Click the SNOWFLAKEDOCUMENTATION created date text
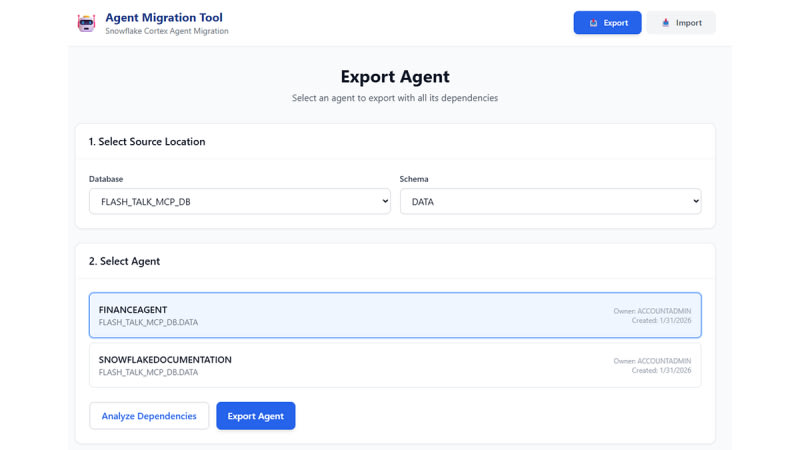Screen dimensions: 800x450 pos(661,371)
